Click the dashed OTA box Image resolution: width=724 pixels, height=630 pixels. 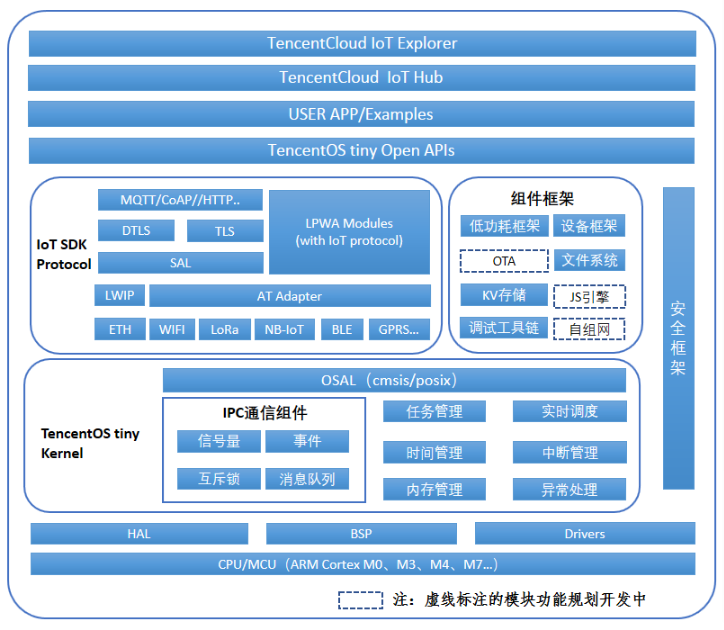pyautogui.click(x=504, y=261)
